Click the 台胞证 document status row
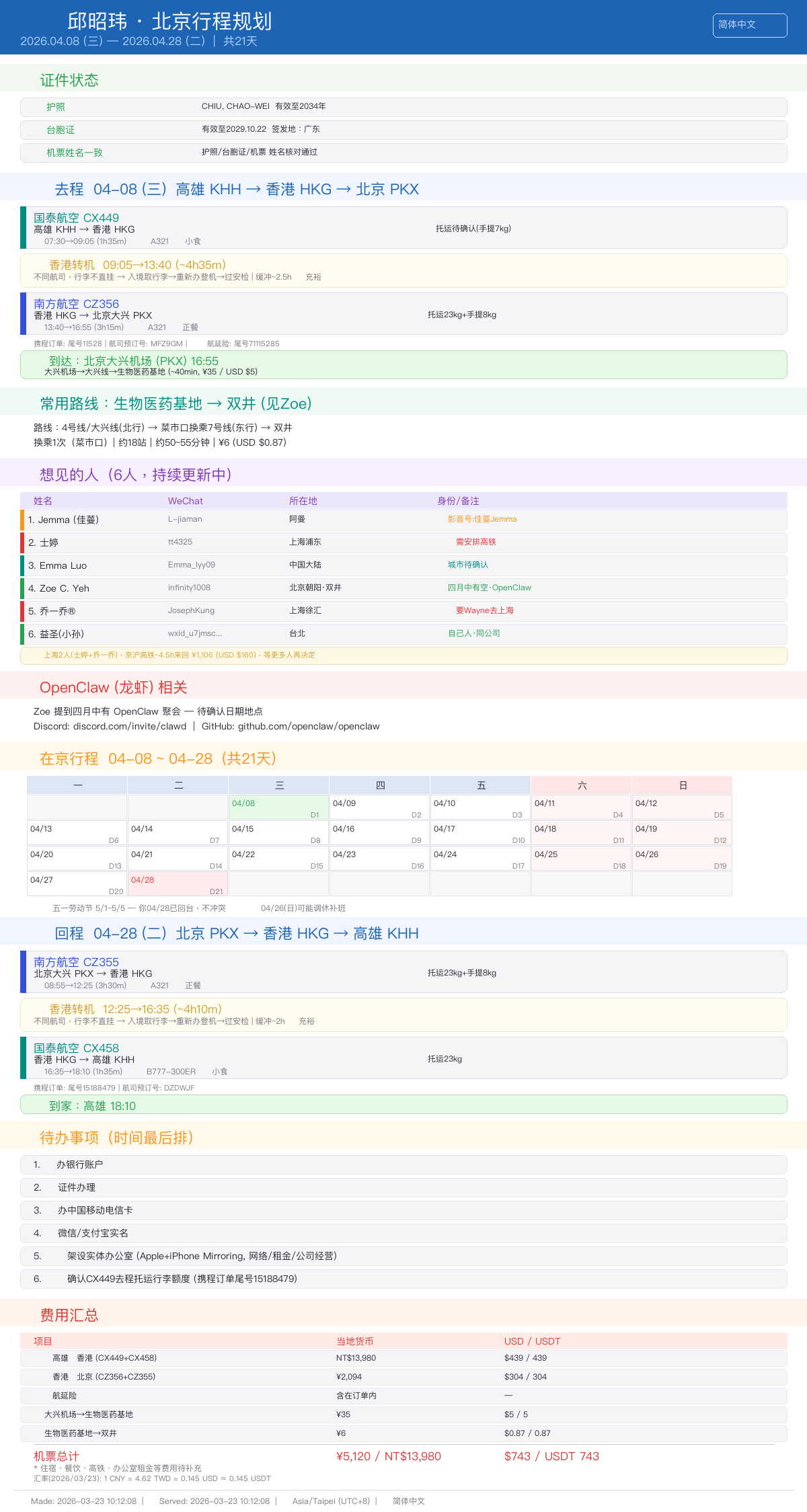Image resolution: width=807 pixels, height=1512 pixels. pos(403,130)
